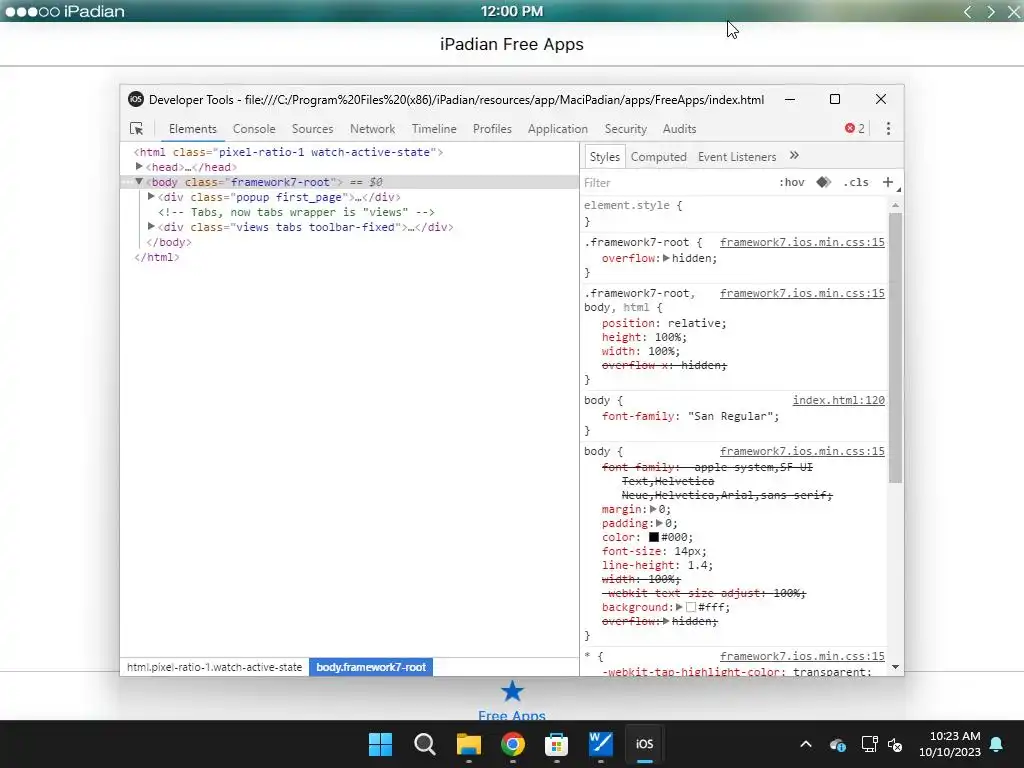The width and height of the screenshot is (1024, 768).
Task: Click the Styles Filter input field
Action: coord(676,183)
